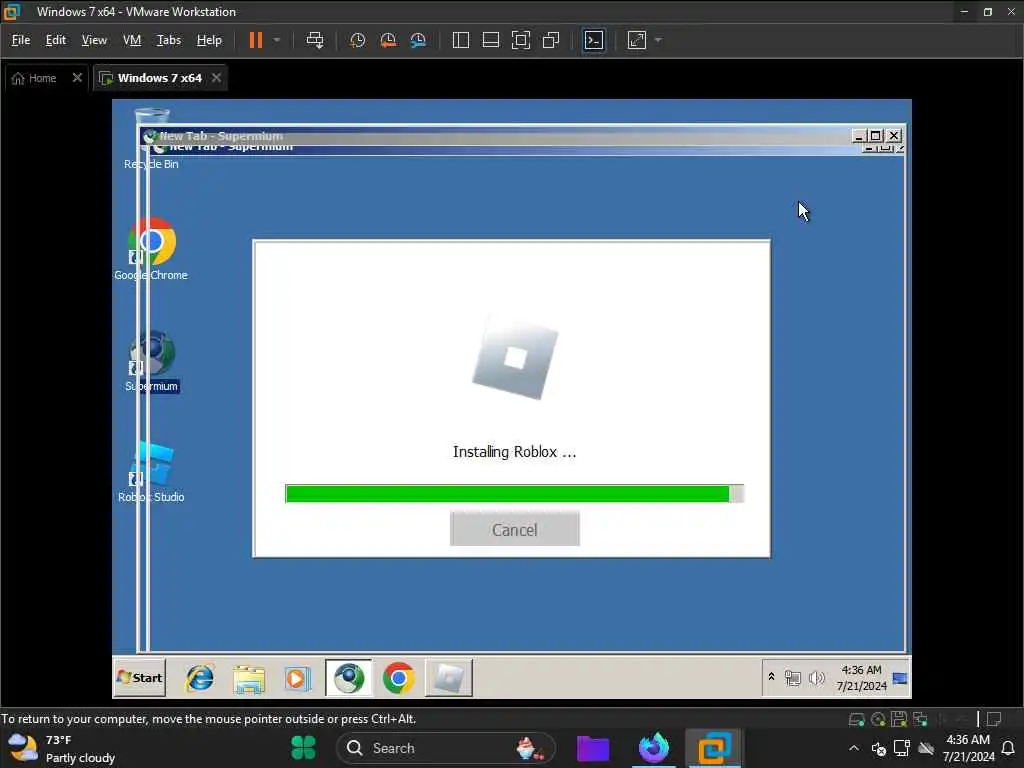The height and width of the screenshot is (768, 1024).
Task: Revert VM to snapshot
Action: (x=388, y=40)
